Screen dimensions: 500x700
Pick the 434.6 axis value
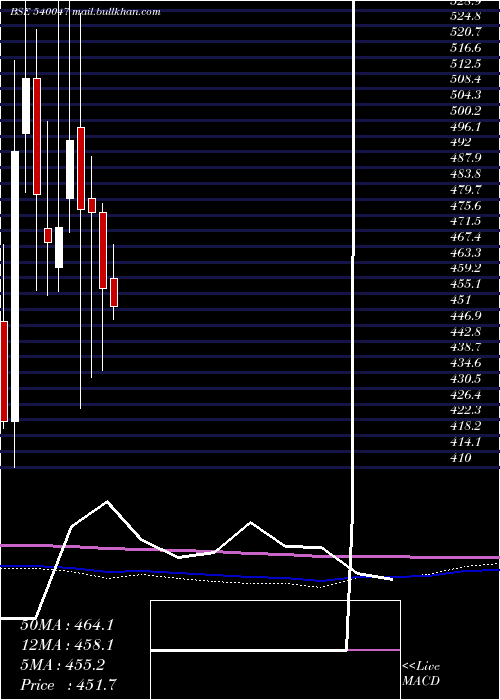466,363
